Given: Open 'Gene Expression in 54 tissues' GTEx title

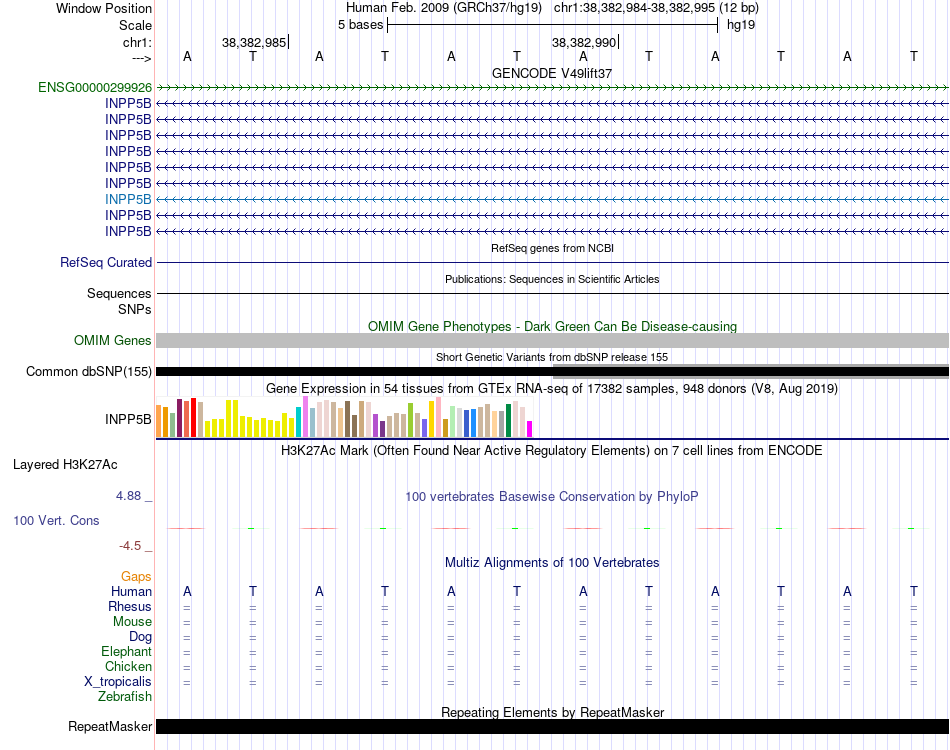Looking at the screenshot, I should click(x=552, y=389).
